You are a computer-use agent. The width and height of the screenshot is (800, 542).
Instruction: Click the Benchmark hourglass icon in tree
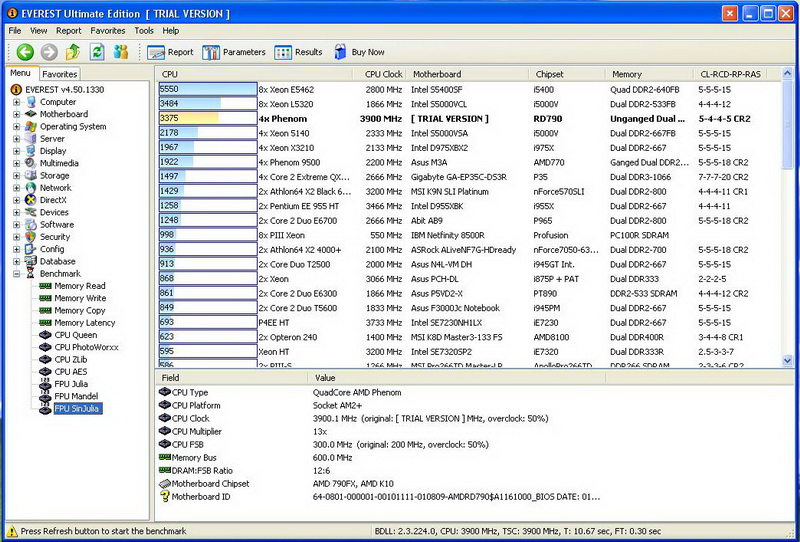click(x=31, y=274)
